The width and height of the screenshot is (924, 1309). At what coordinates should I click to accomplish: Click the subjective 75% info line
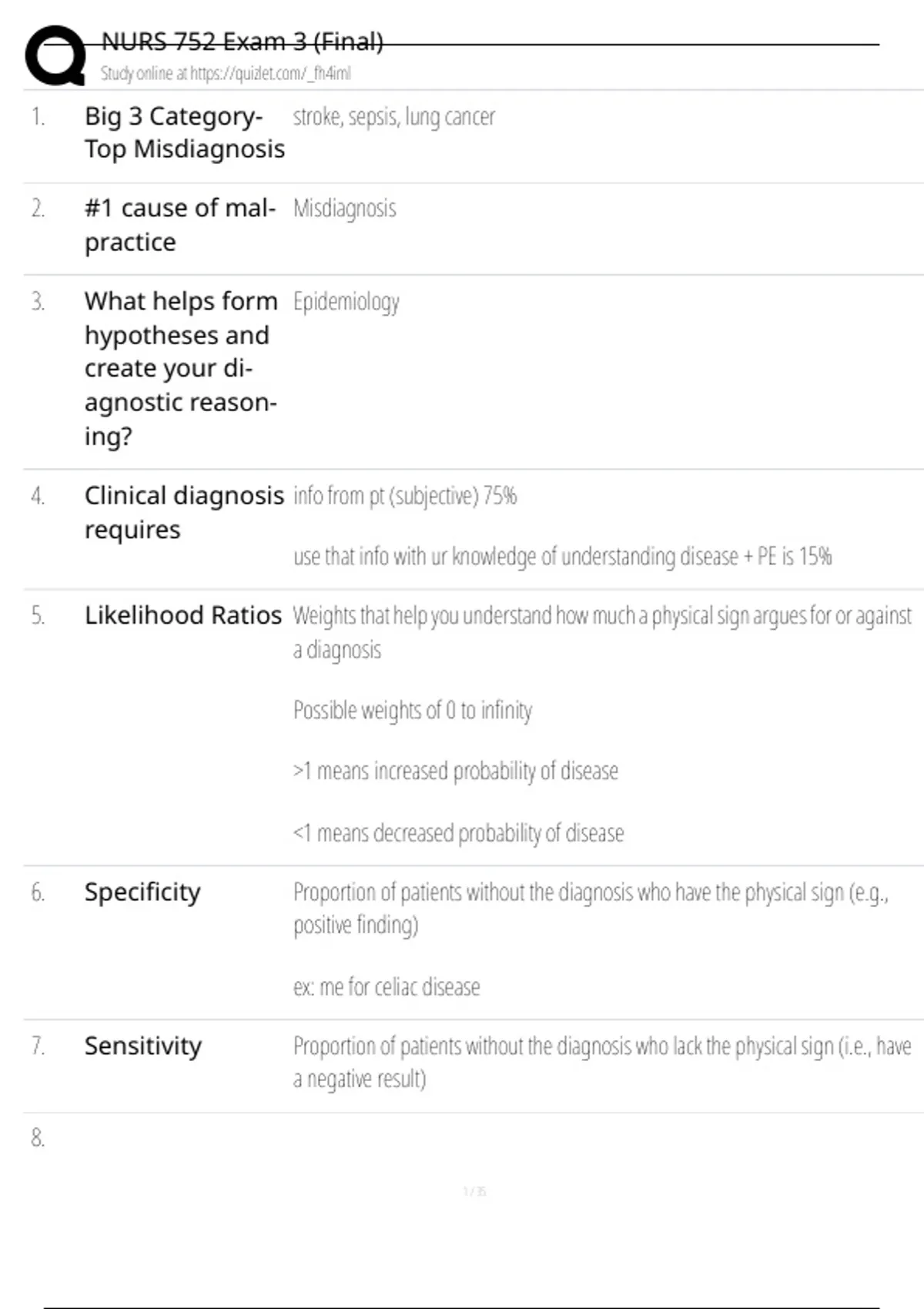[404, 496]
